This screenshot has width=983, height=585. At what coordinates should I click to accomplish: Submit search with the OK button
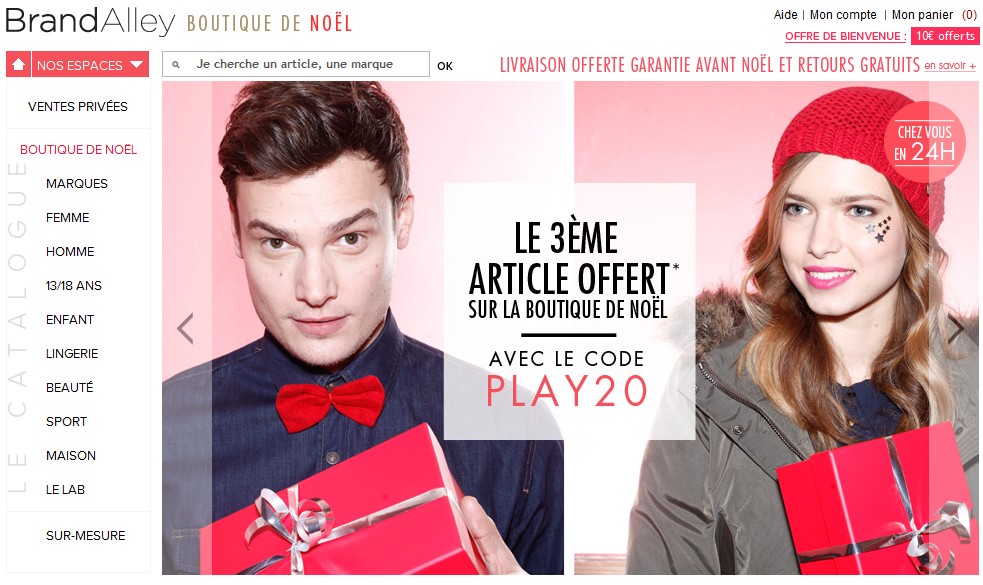[x=445, y=66]
